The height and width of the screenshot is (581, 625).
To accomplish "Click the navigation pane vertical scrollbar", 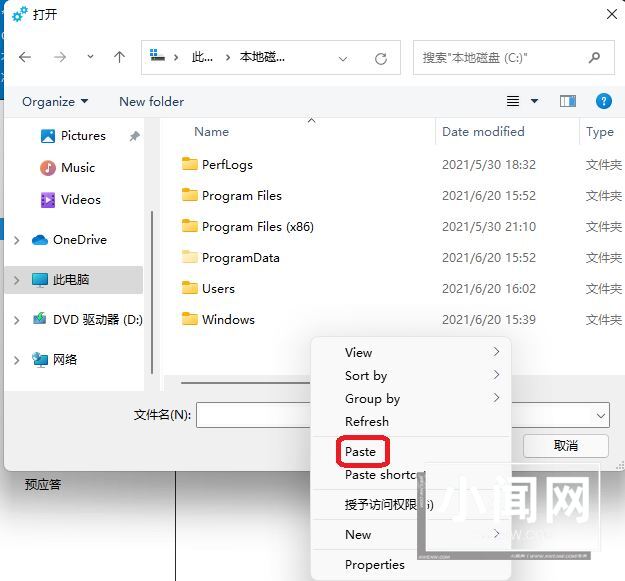I will [x=152, y=292].
